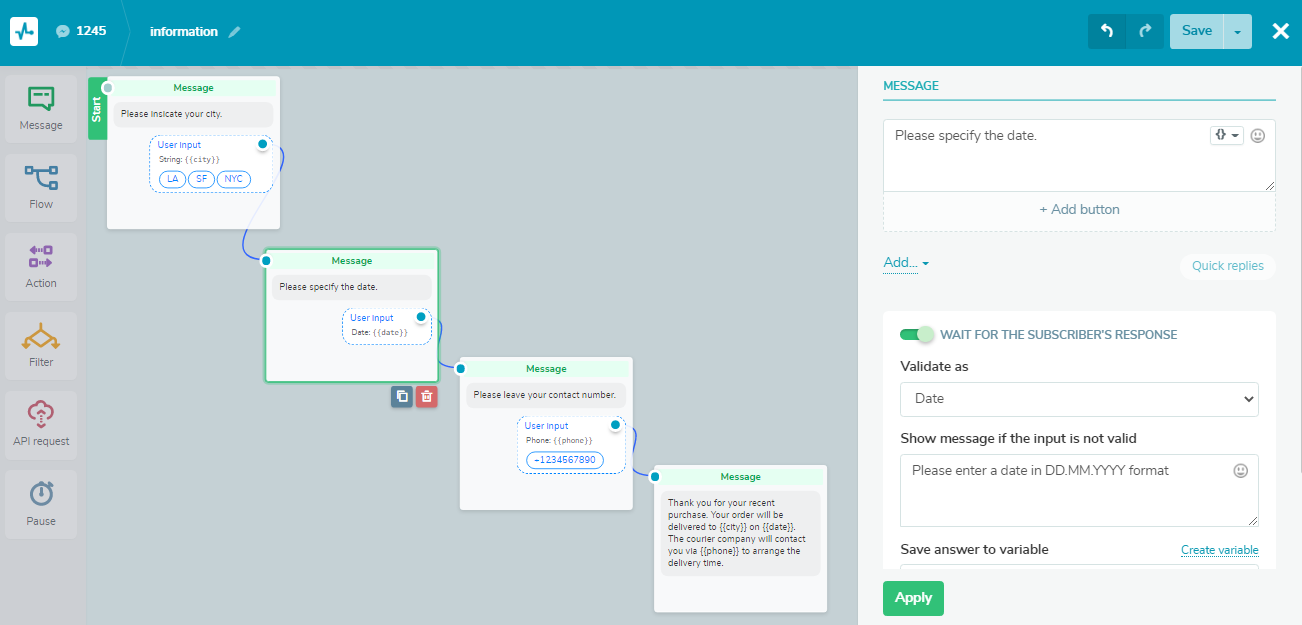Open the Create variable link
Image resolution: width=1302 pixels, height=625 pixels.
point(1220,550)
